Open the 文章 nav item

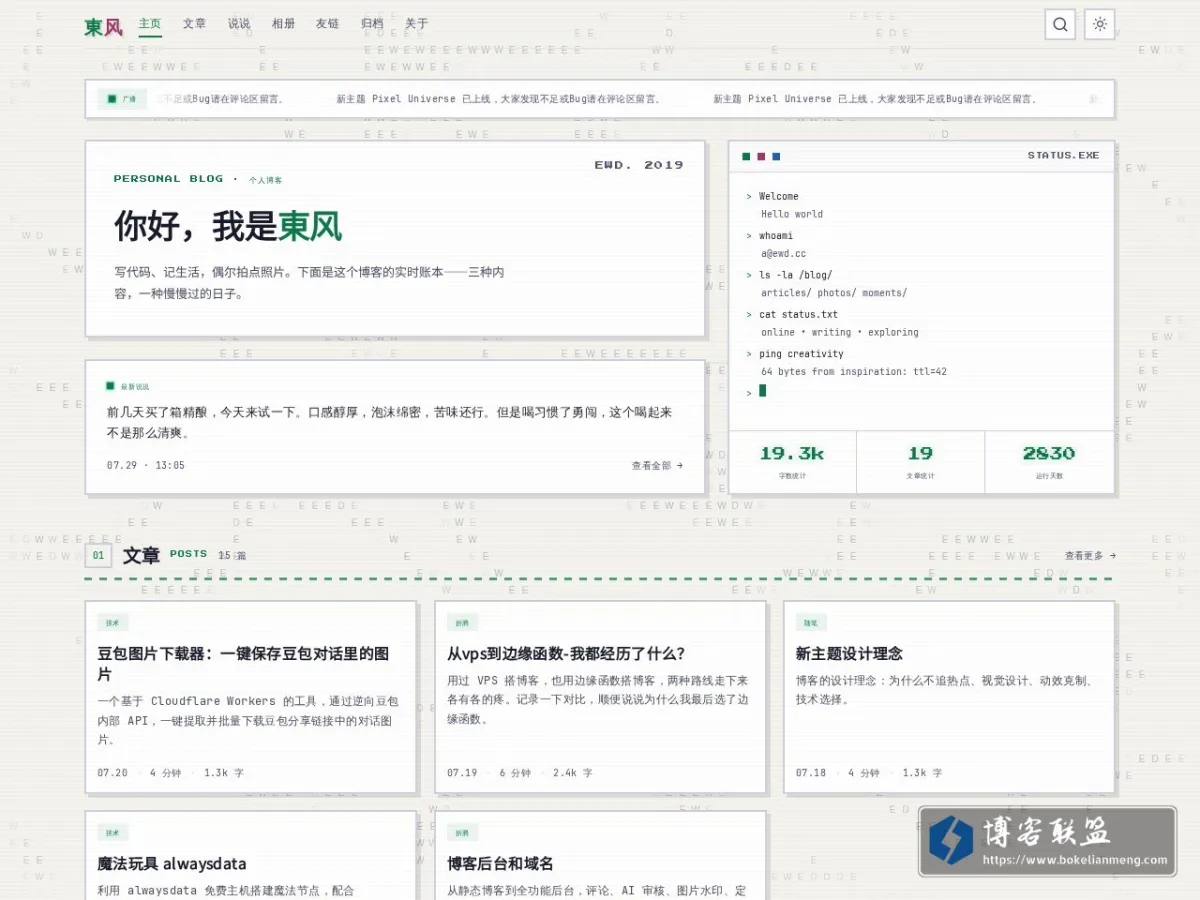click(x=194, y=24)
